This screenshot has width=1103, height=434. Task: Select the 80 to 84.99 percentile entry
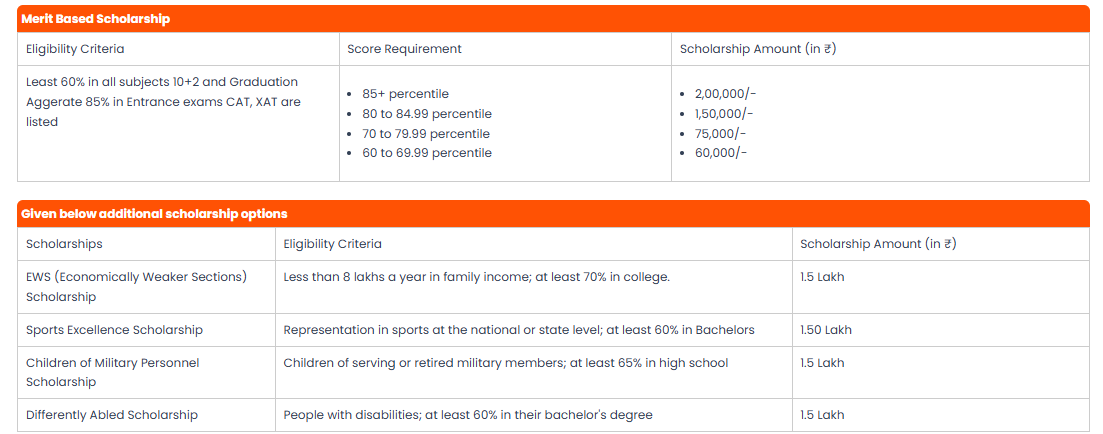pyautogui.click(x=426, y=114)
